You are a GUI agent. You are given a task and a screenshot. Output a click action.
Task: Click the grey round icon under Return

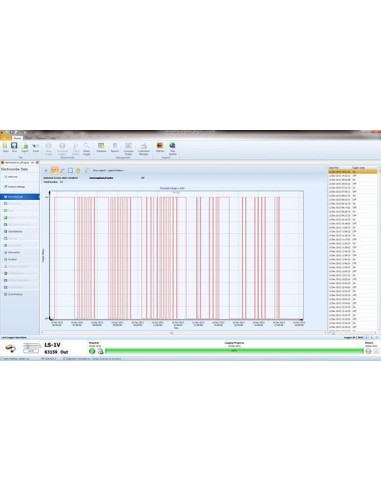(368, 351)
